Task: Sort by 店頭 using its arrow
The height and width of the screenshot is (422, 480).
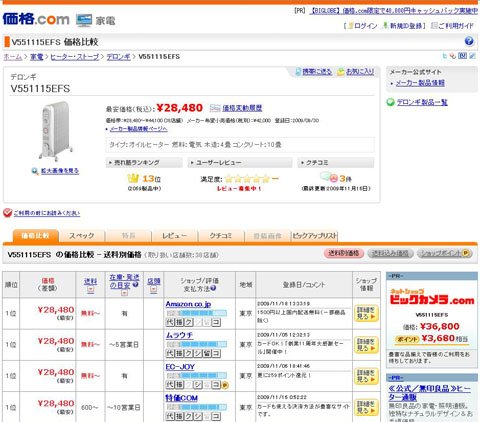Action: tap(153, 289)
